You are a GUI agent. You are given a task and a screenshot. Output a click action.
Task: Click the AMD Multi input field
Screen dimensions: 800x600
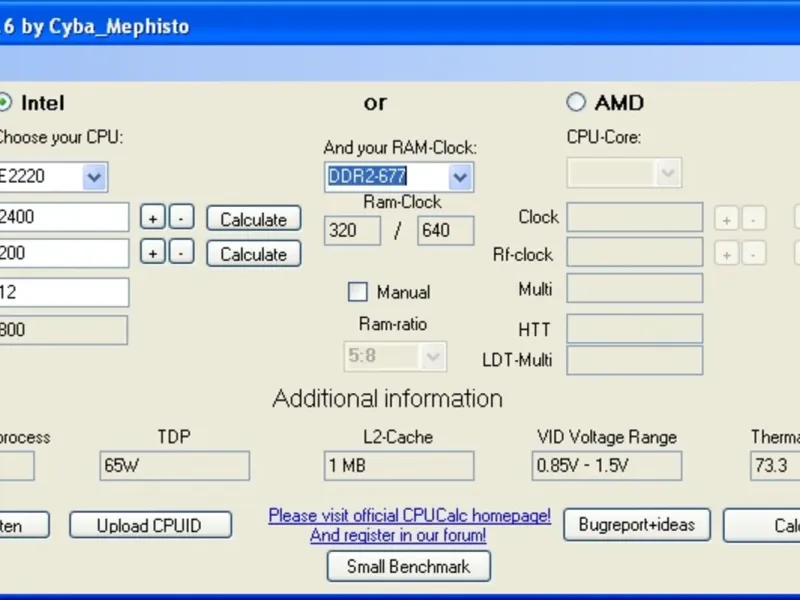[x=635, y=288]
